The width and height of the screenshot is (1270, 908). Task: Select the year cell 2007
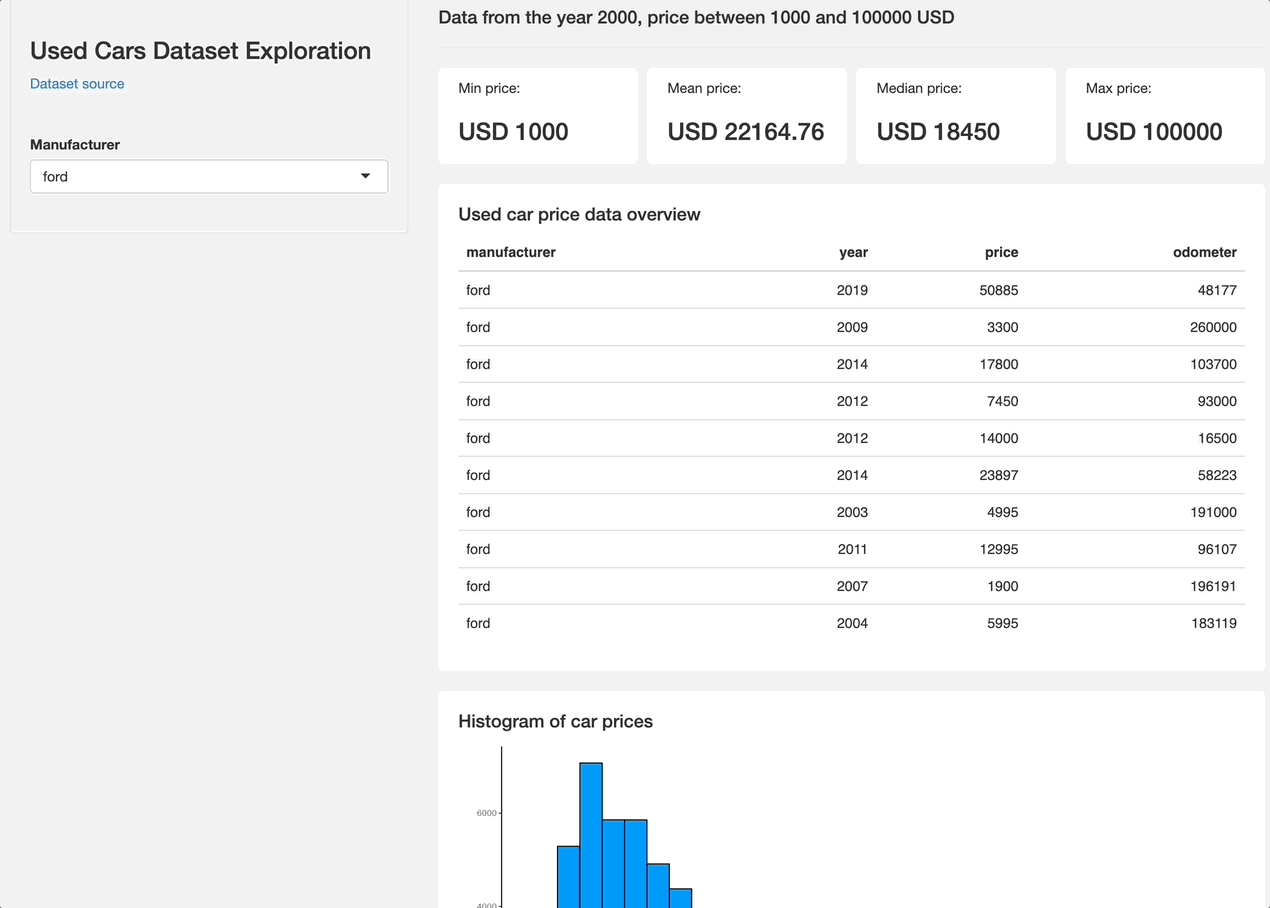(852, 586)
